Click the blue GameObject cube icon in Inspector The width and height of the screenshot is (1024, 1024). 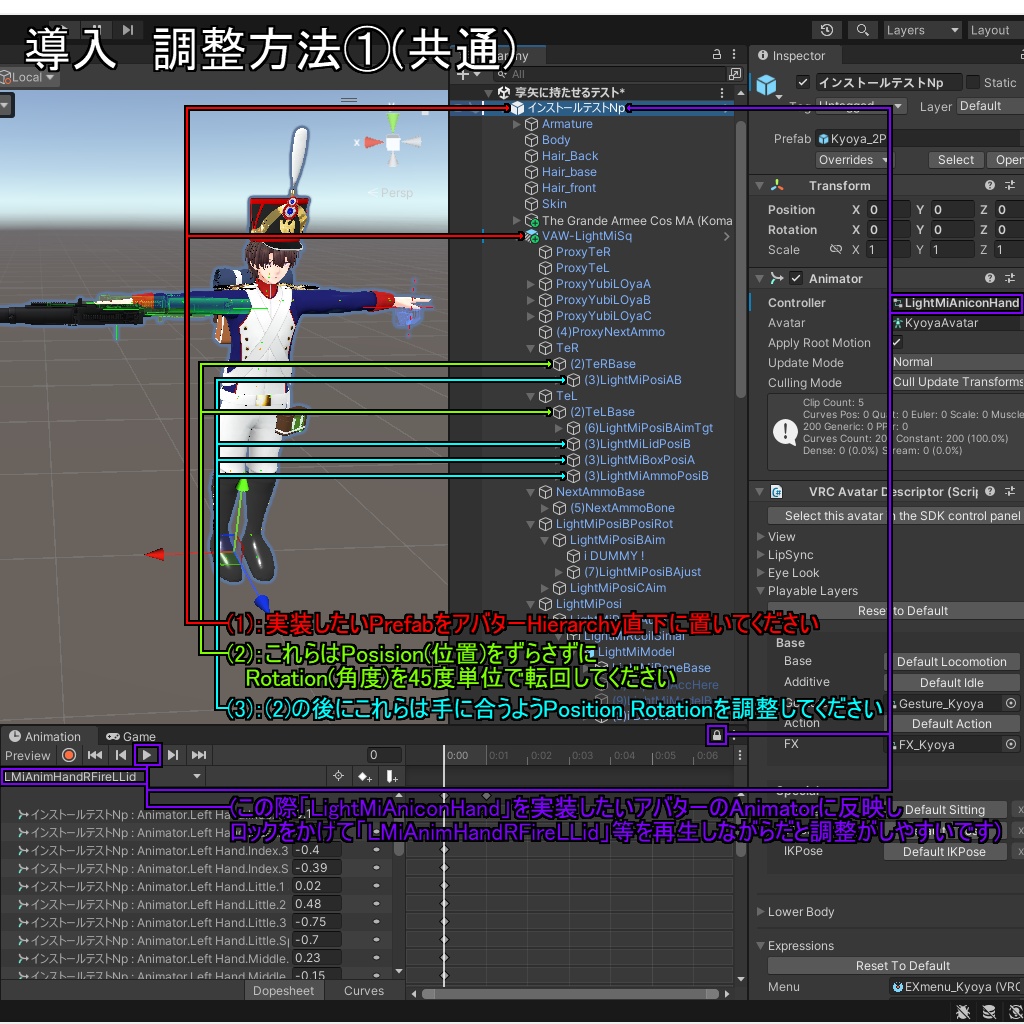pyautogui.click(x=767, y=85)
